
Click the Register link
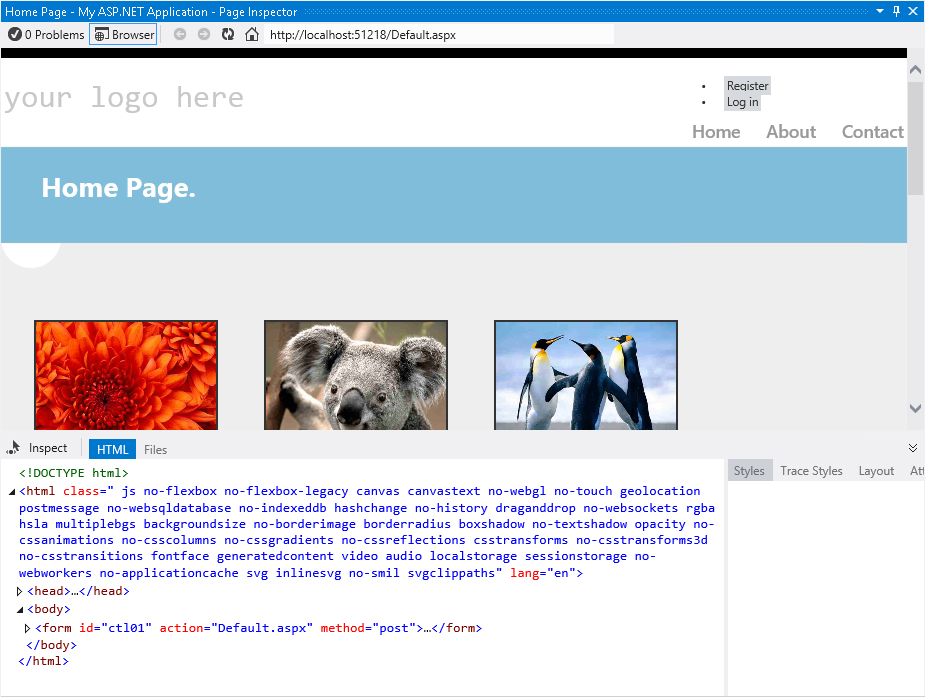point(747,85)
